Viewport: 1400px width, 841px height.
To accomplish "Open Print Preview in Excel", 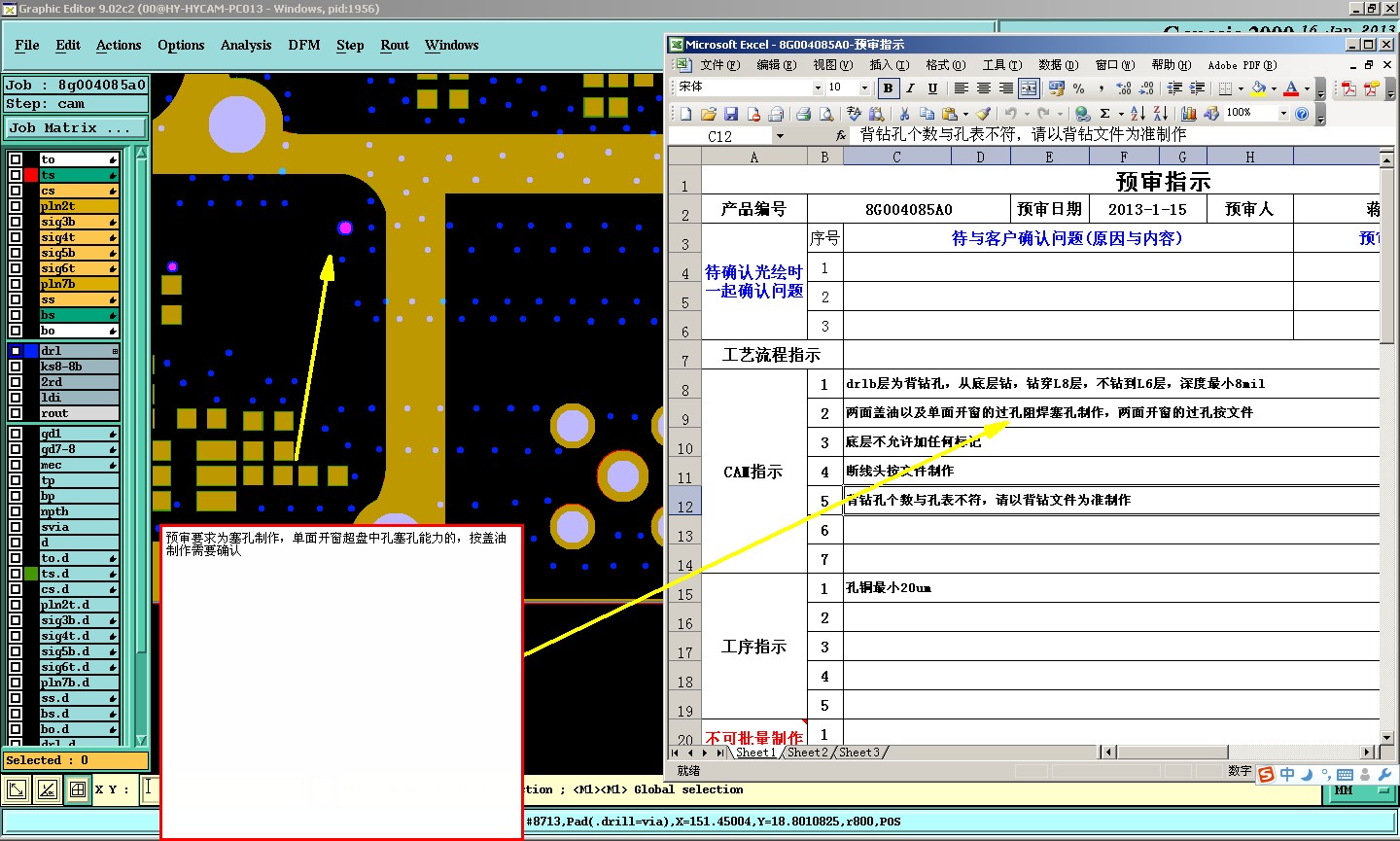I will [x=825, y=114].
